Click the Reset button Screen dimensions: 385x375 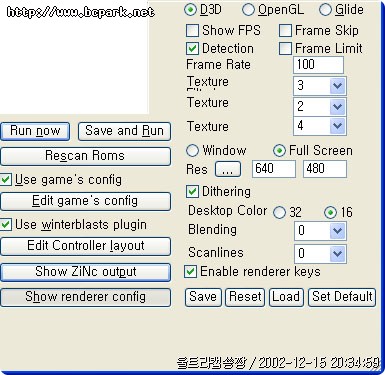[245, 297]
